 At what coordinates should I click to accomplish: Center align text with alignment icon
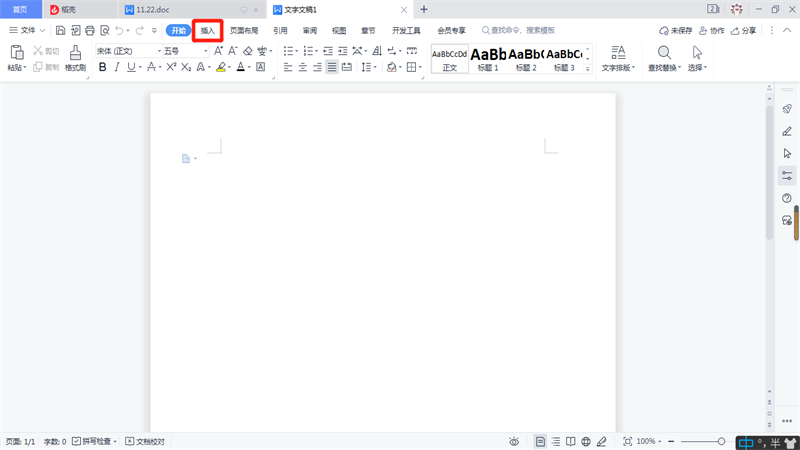coord(303,67)
